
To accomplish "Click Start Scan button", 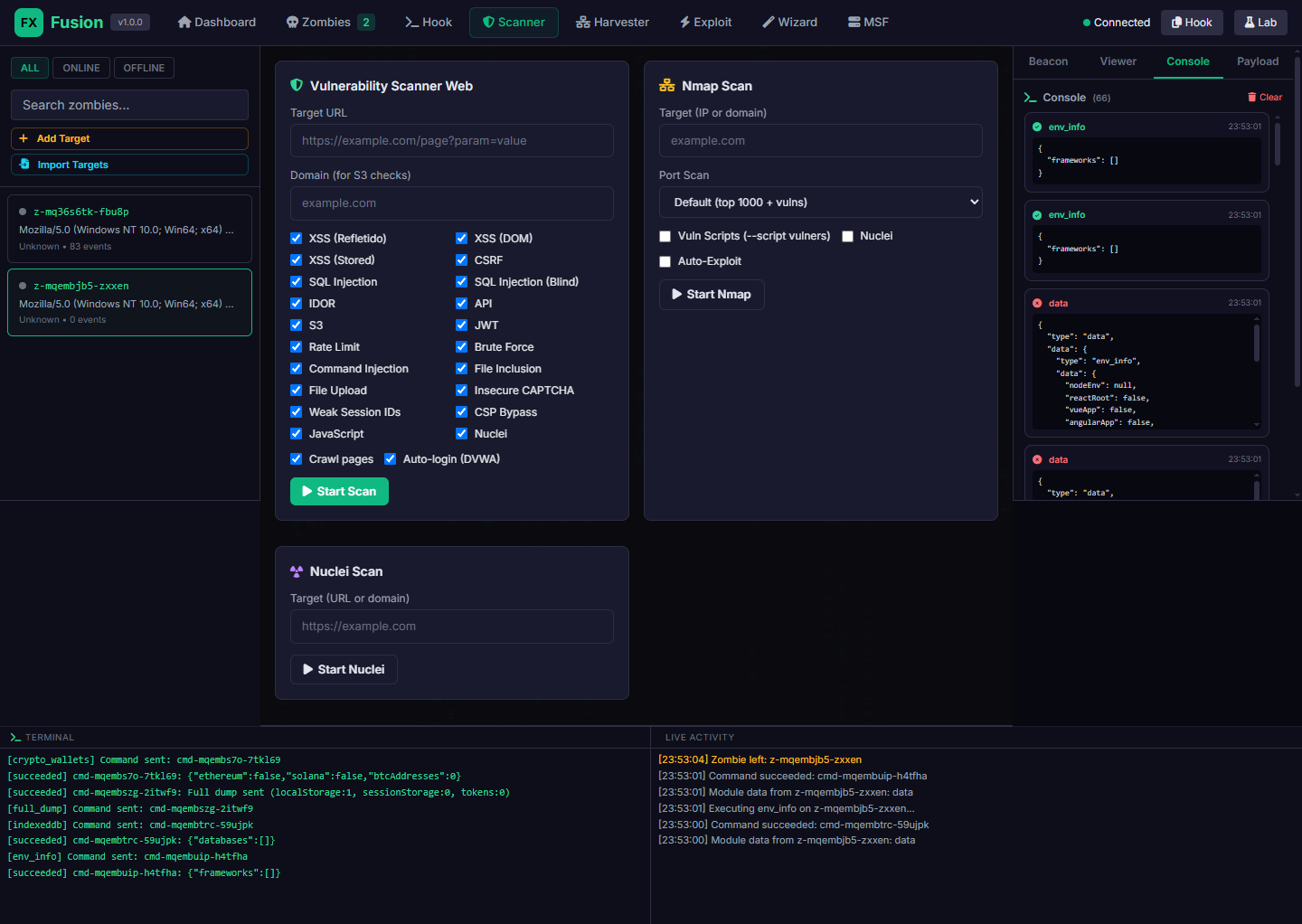I will point(339,492).
